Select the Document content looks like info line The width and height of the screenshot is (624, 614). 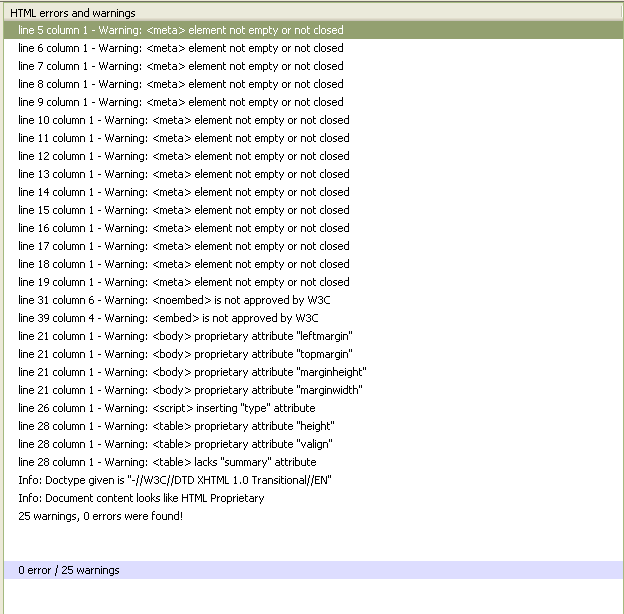313,498
